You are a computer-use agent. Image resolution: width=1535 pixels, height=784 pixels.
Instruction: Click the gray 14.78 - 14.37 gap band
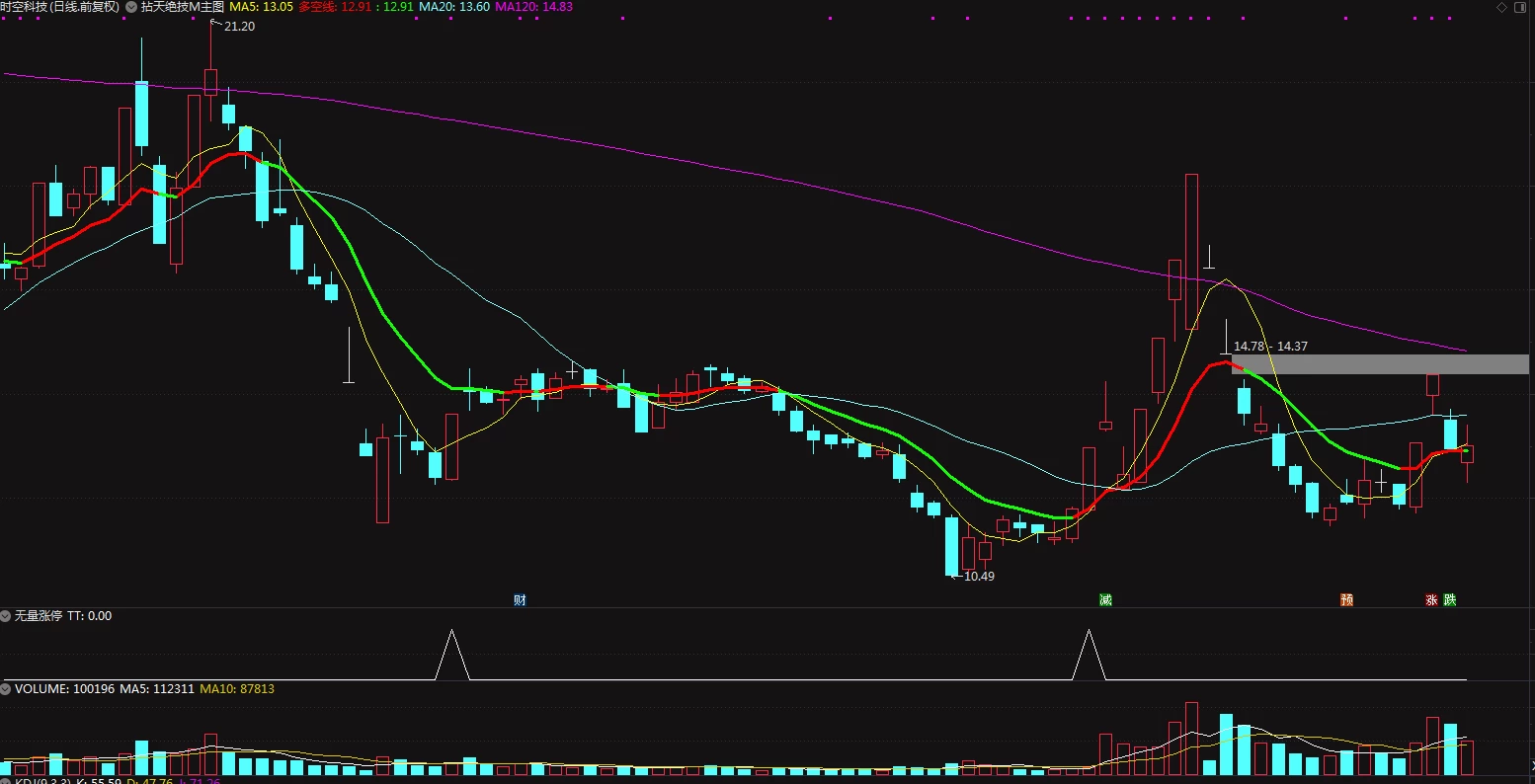click(x=1380, y=363)
